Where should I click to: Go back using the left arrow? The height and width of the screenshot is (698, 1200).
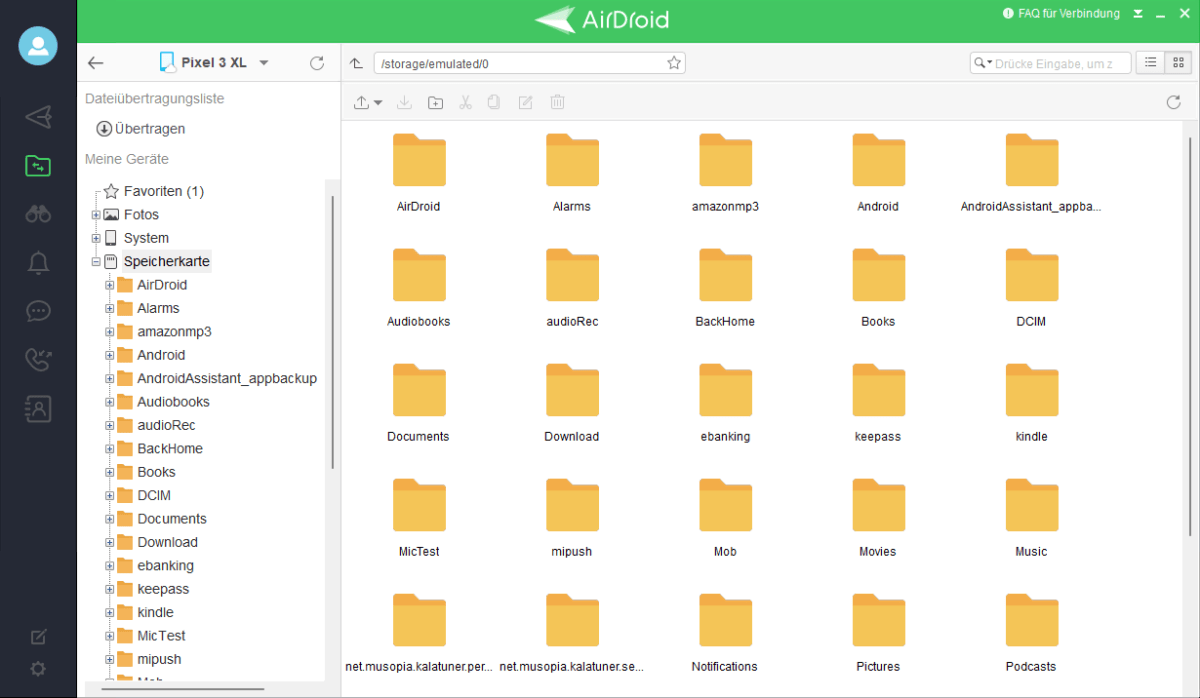96,63
